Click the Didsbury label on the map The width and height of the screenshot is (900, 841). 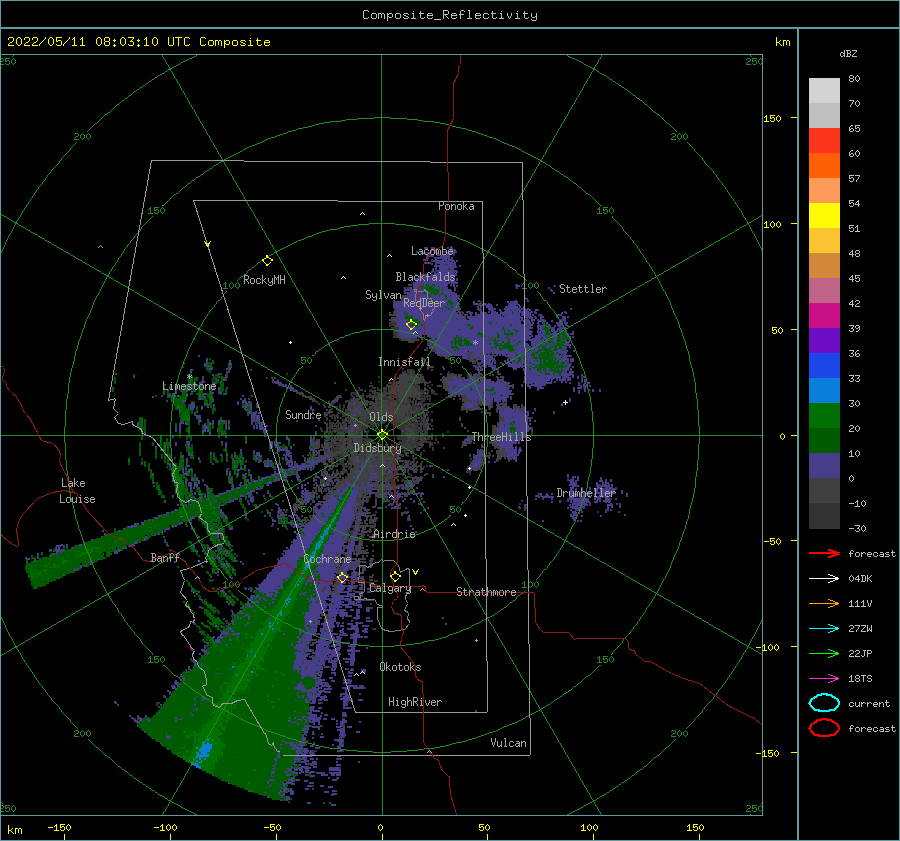(x=377, y=448)
